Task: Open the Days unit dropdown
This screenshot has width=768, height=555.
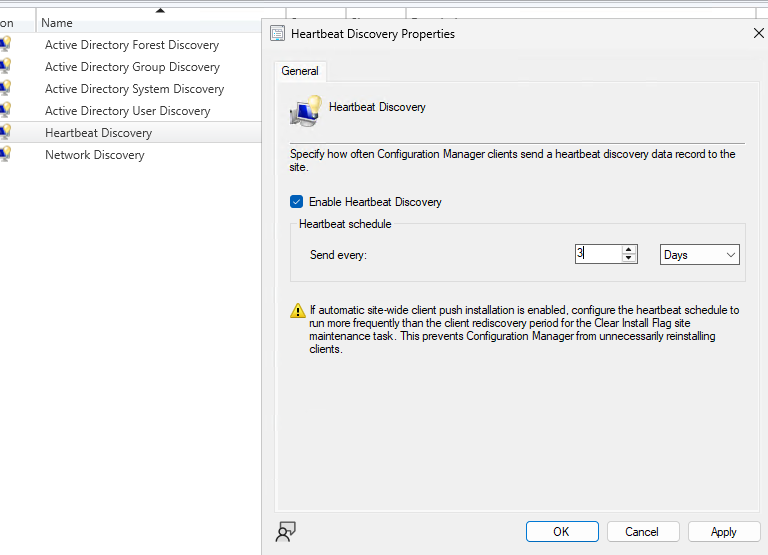Action: click(699, 255)
